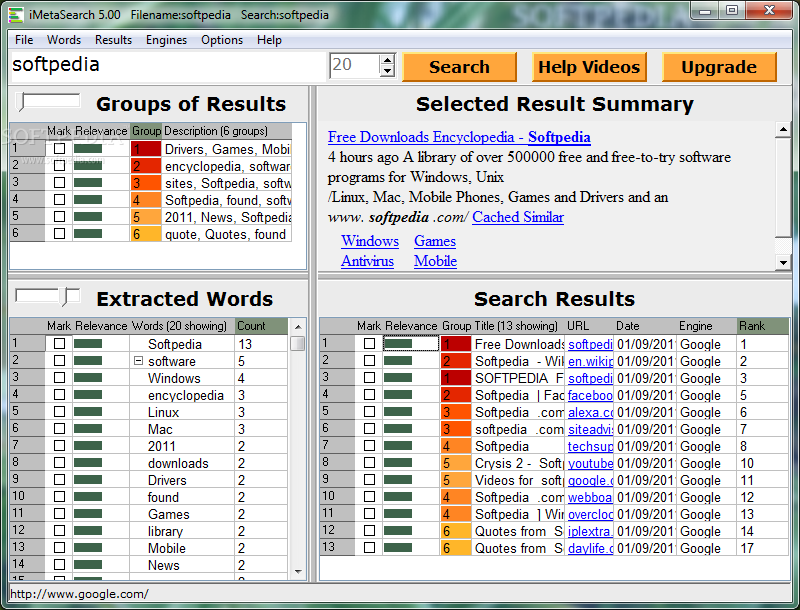The width and height of the screenshot is (800, 610).
Task: Click the yellow group 6 cell for the dayli.fe result
Action: tap(456, 548)
